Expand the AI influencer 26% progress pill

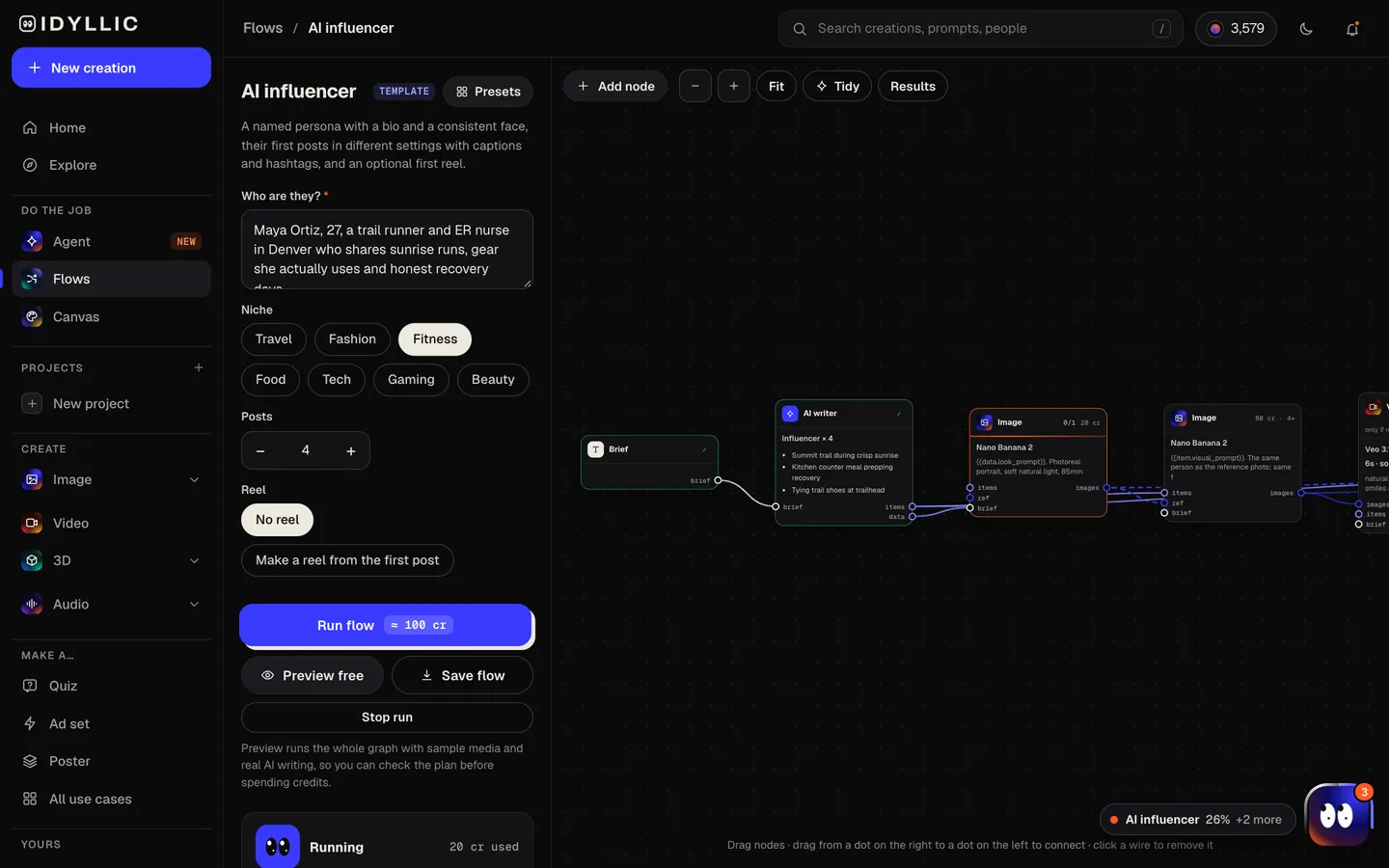point(1197,820)
